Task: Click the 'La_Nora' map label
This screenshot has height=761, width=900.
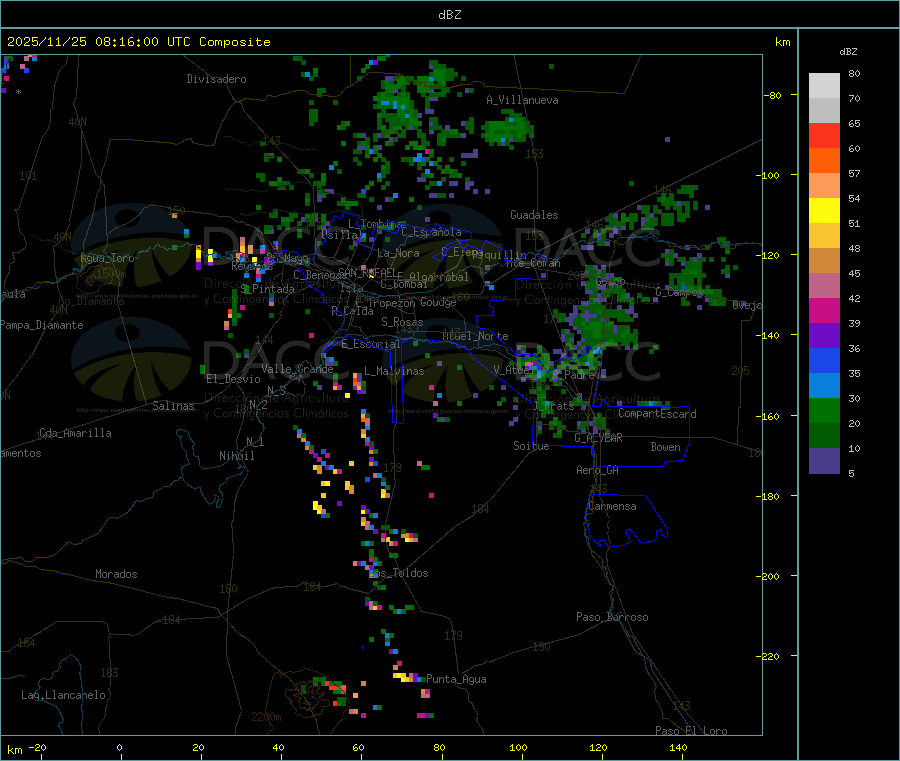Action: click(398, 253)
